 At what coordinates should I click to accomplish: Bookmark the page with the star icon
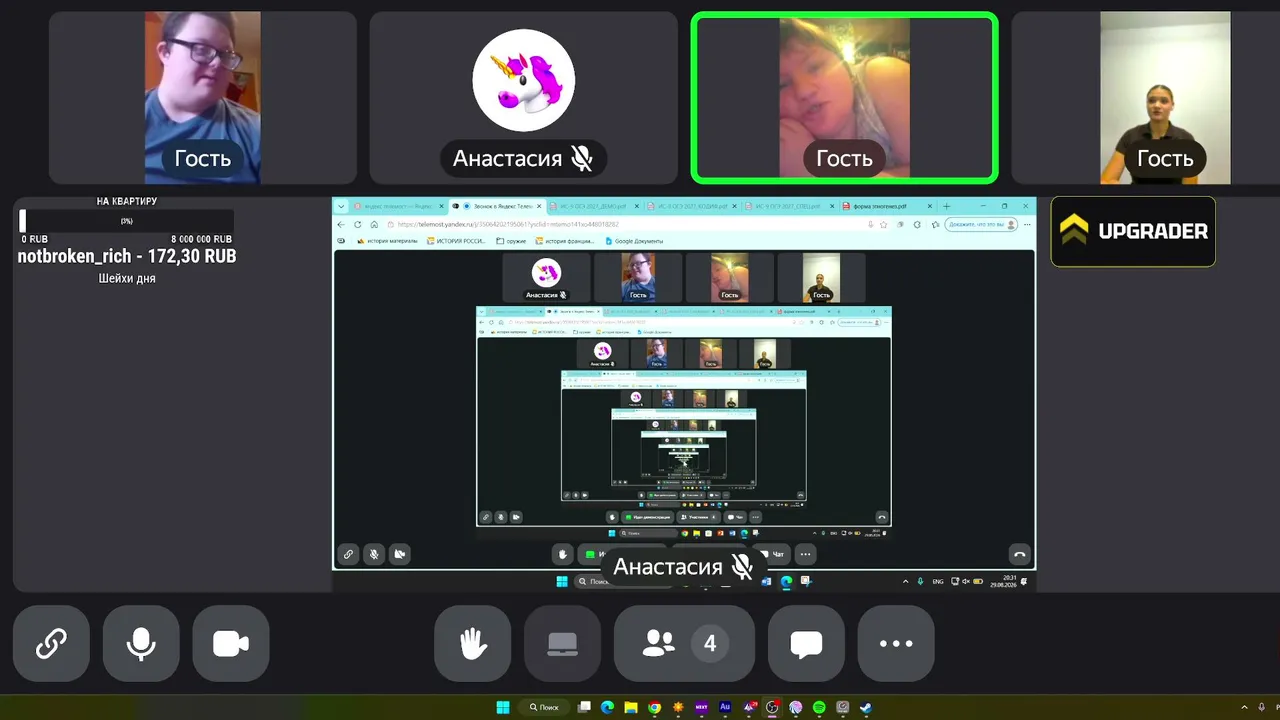point(883,224)
